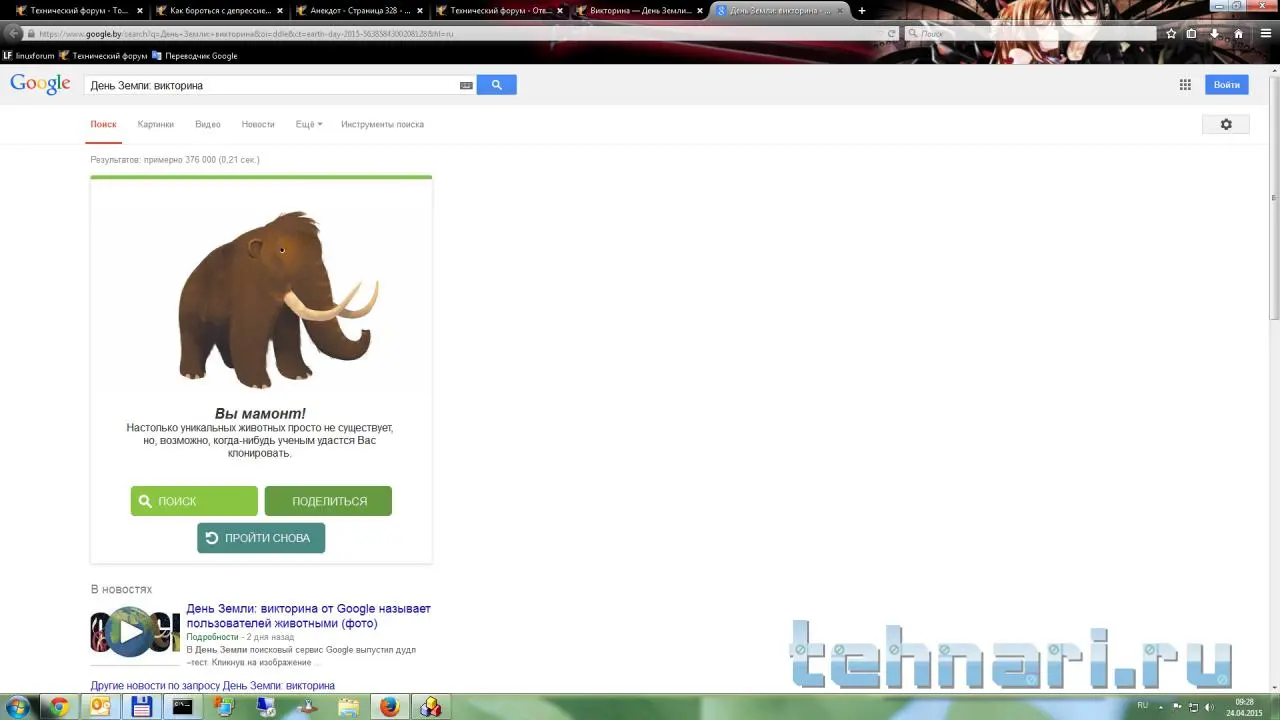Show bookmarks list icon in Firefox toolbar
Viewport: 1280px width, 720px height.
tap(1191, 33)
